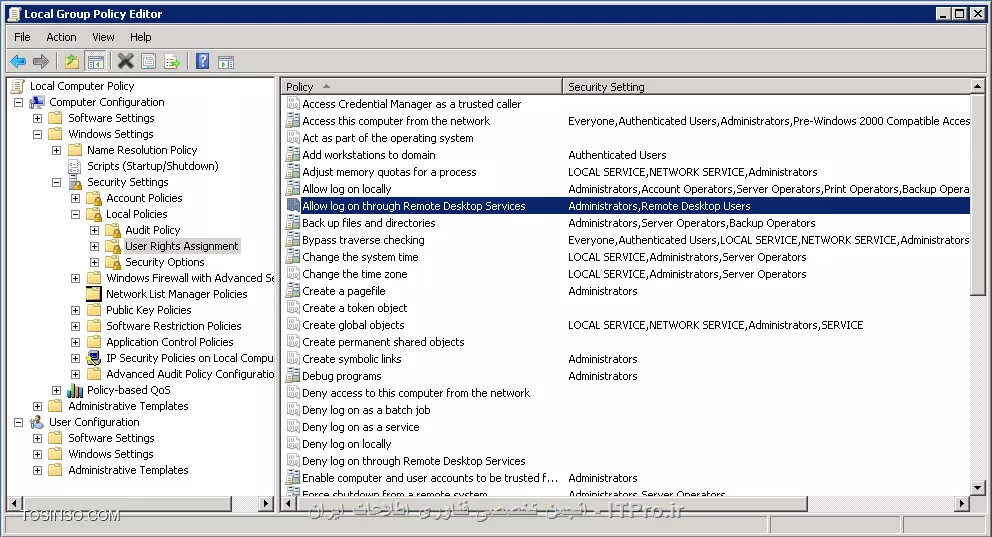Click icon beside Access Credential Manager policy
Image resolution: width=992 pixels, height=537 pixels.
tap(293, 104)
